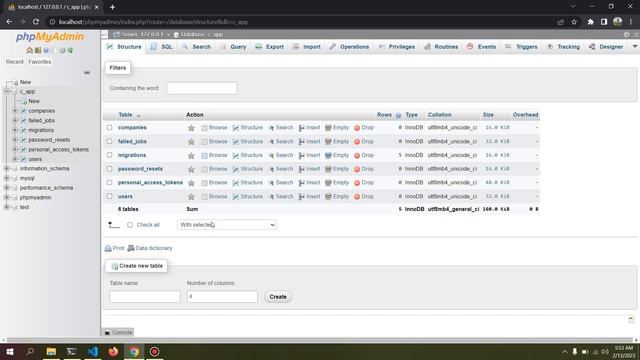
Task: Open Favorites in navigation panel
Action: 40,62
